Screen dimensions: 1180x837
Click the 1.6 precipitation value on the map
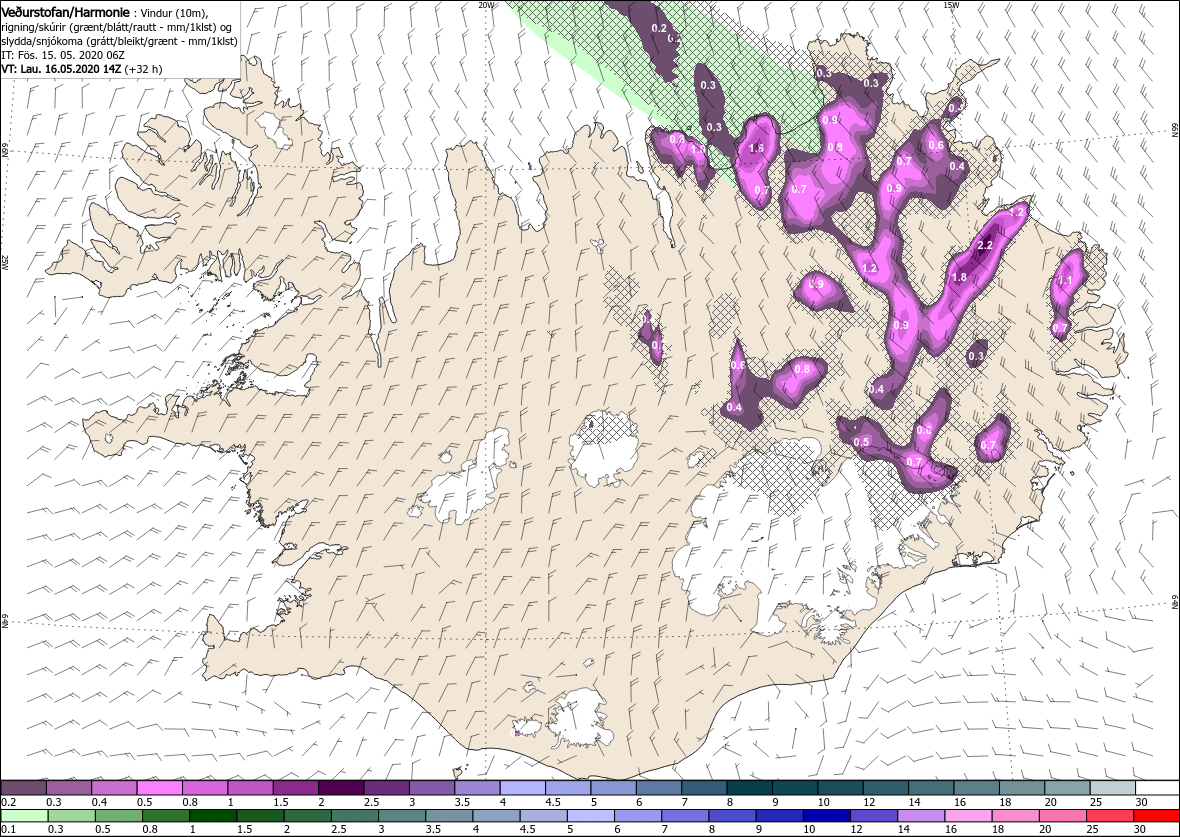click(756, 148)
